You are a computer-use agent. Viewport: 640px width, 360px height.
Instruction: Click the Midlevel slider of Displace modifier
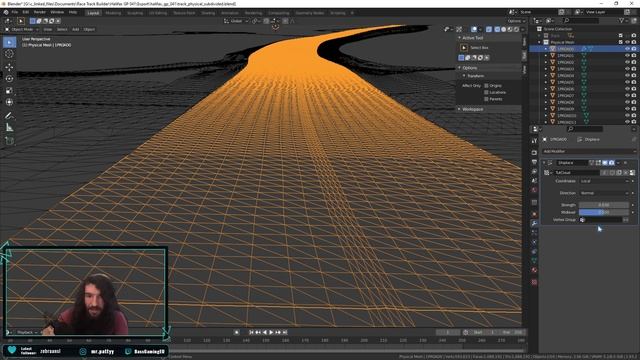604,212
